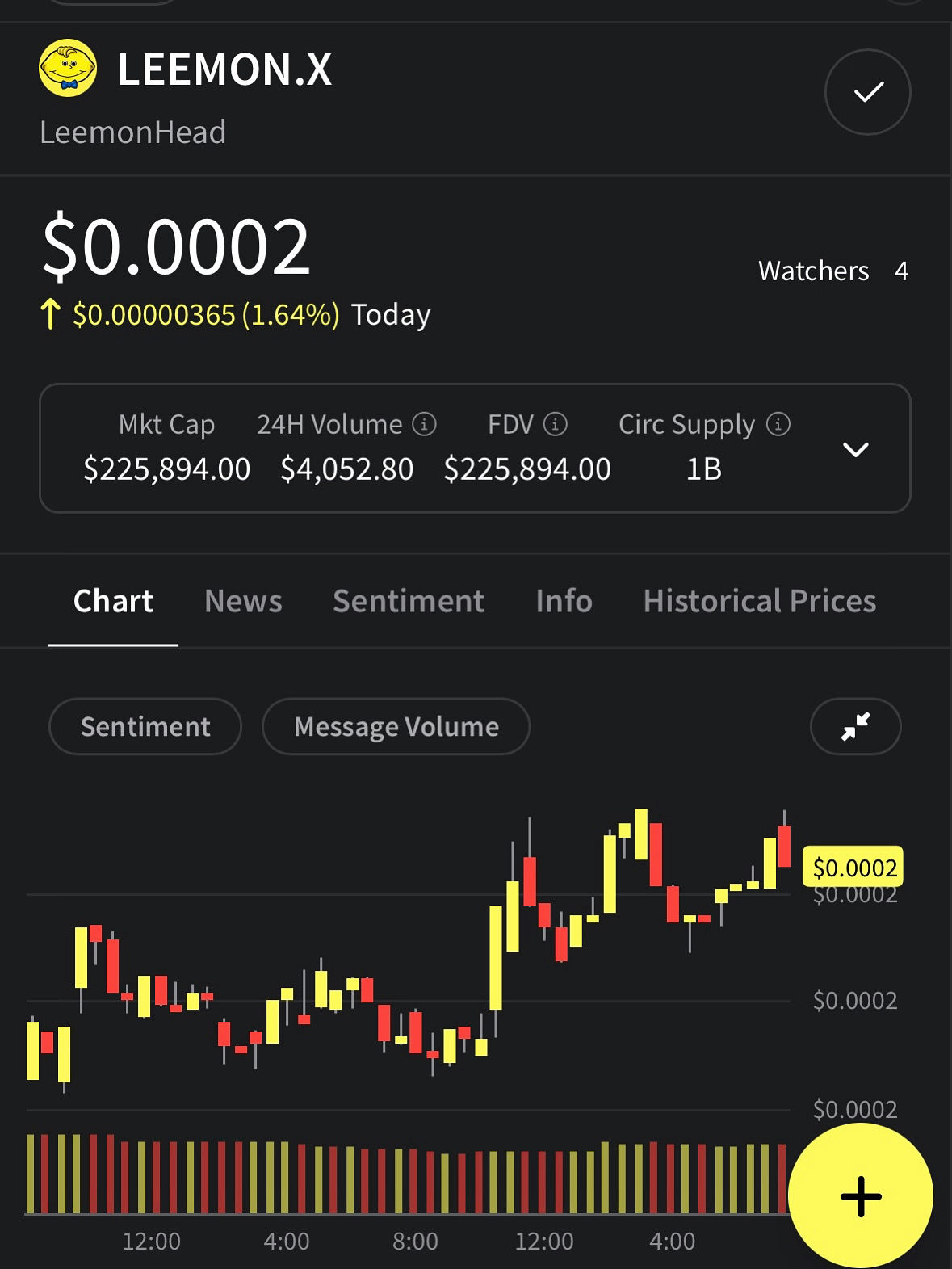Tap the LeemonHead lemon logo icon
This screenshot has width=952, height=1269.
click(x=68, y=69)
